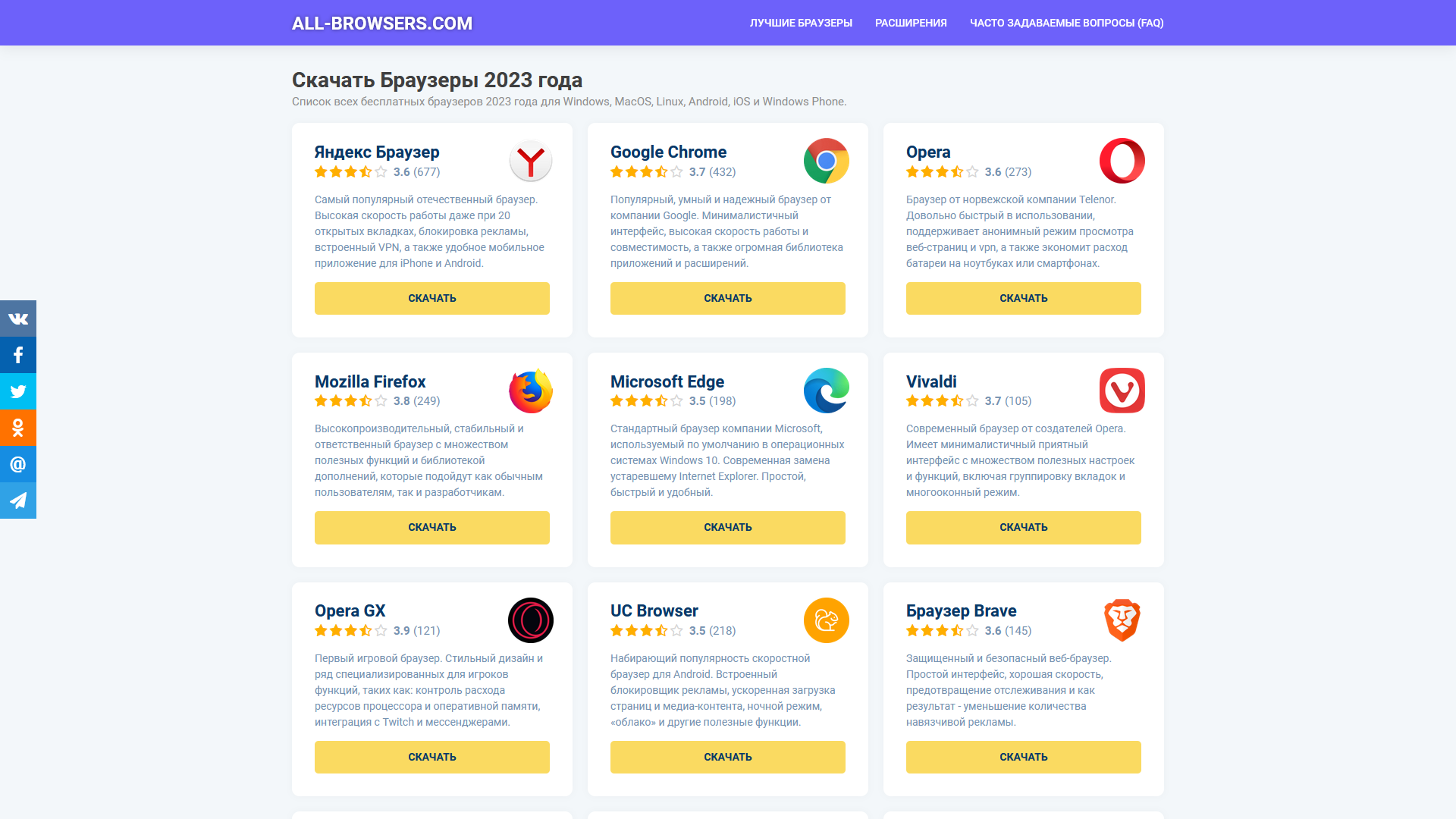Click the Microsoft Edge logo icon
1456x819 pixels.
pos(827,391)
